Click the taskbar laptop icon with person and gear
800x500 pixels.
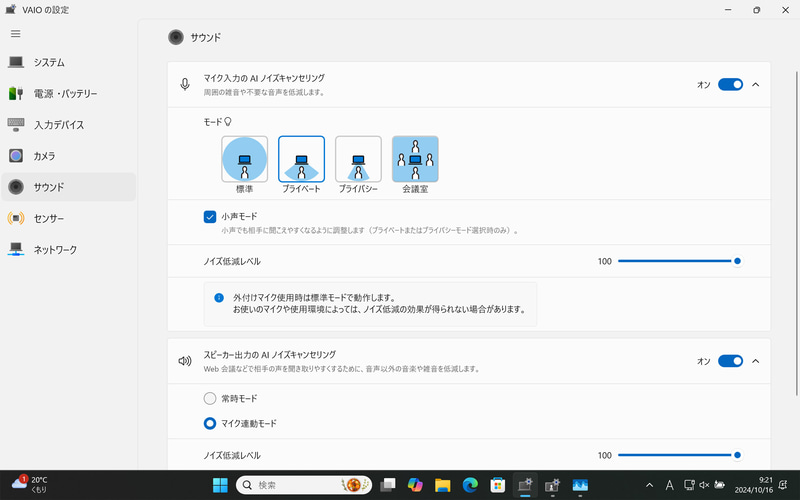(553, 485)
